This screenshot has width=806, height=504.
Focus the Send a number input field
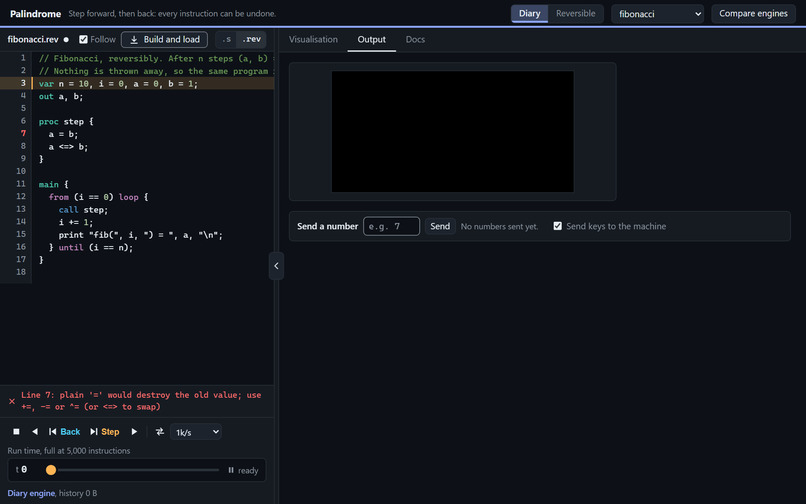click(x=391, y=226)
